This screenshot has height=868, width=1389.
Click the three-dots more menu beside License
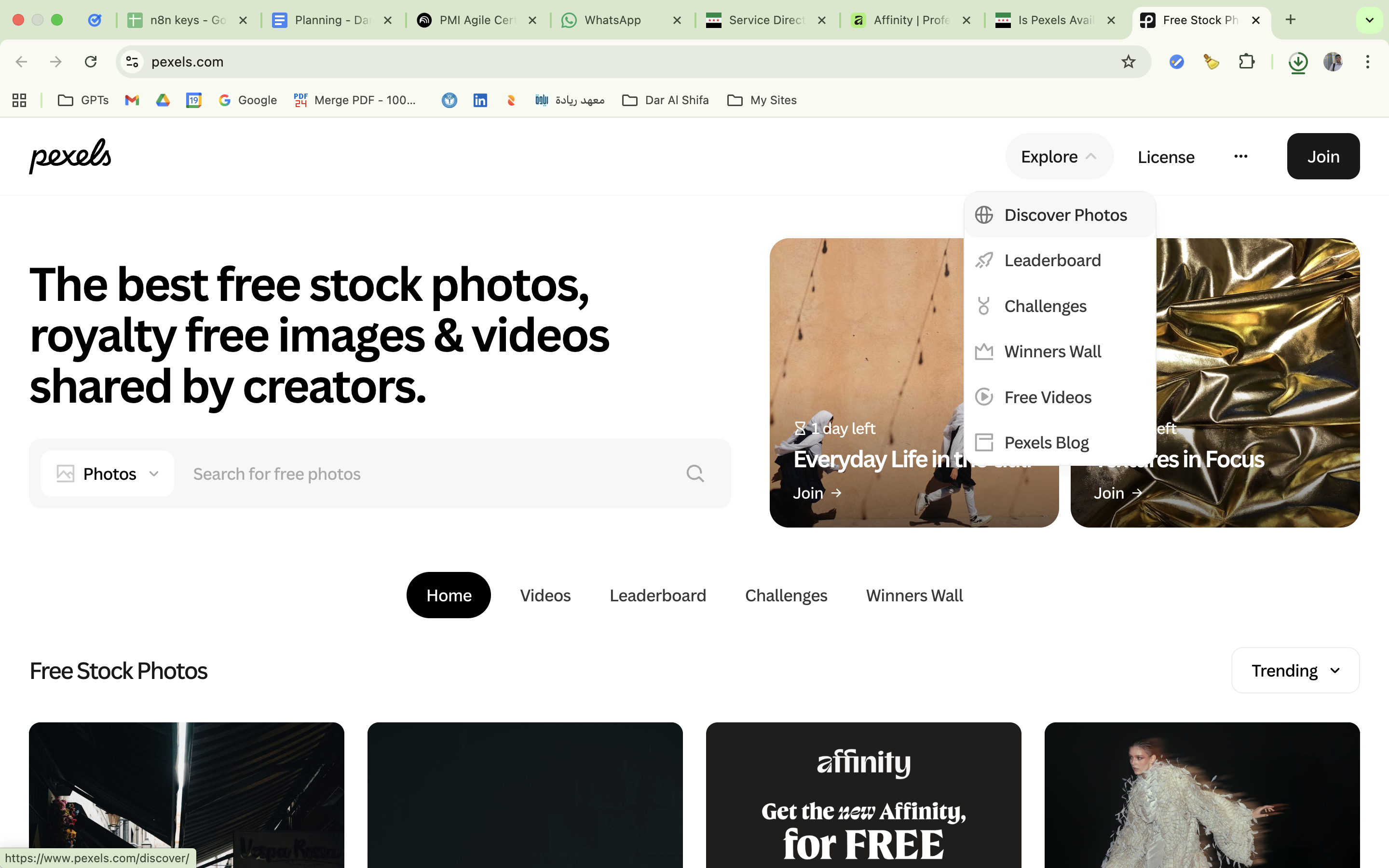pos(1240,157)
